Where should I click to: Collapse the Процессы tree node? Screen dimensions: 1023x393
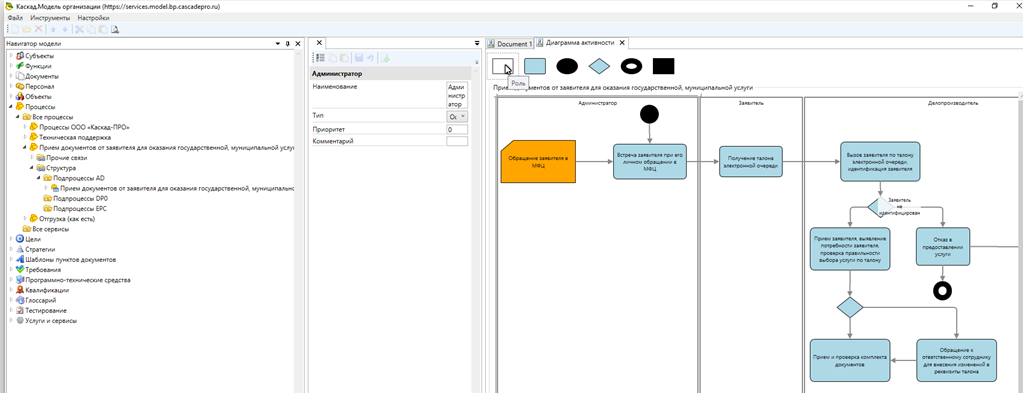point(11,106)
